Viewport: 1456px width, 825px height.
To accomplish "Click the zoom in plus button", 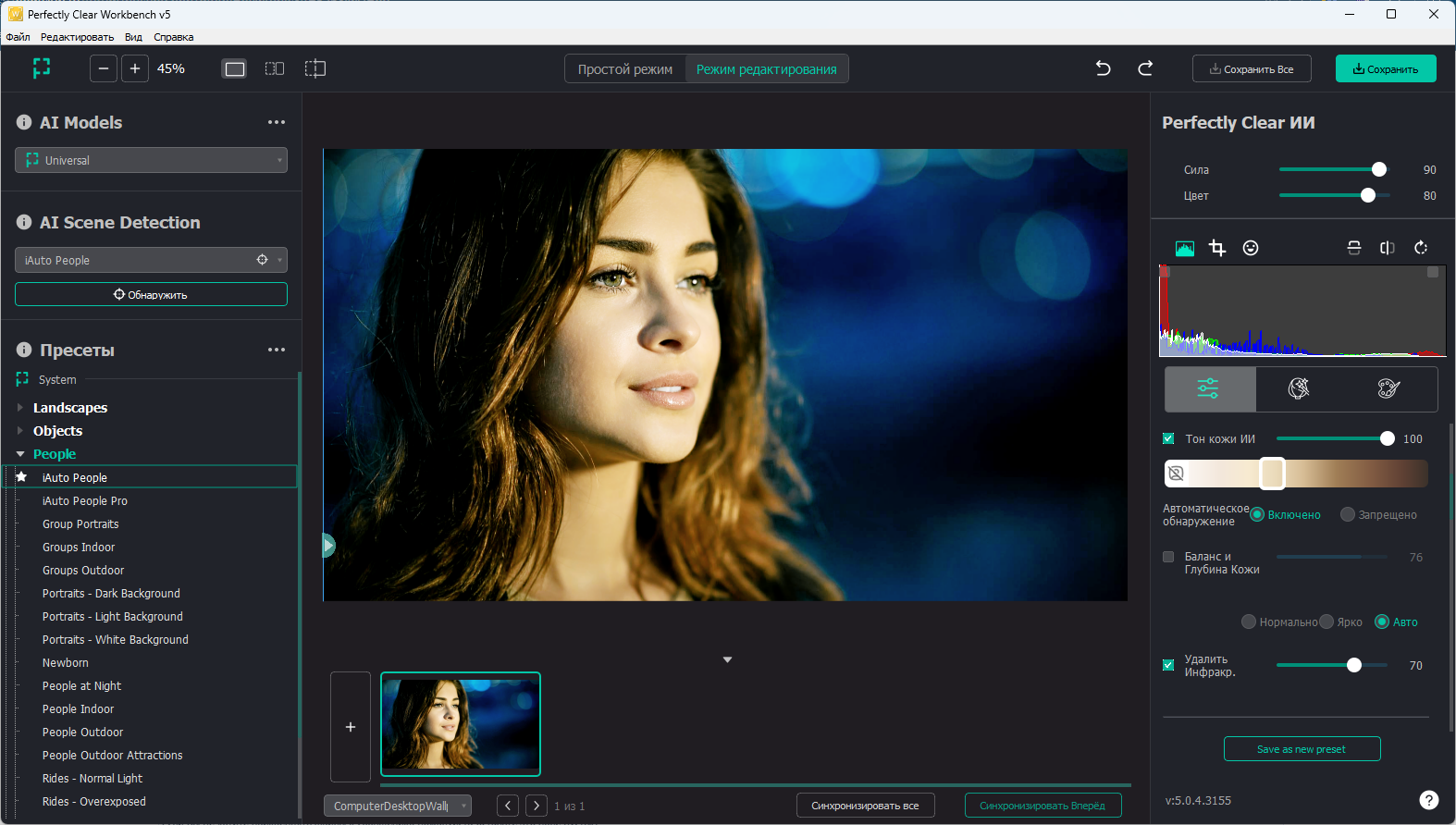I will pyautogui.click(x=135, y=68).
